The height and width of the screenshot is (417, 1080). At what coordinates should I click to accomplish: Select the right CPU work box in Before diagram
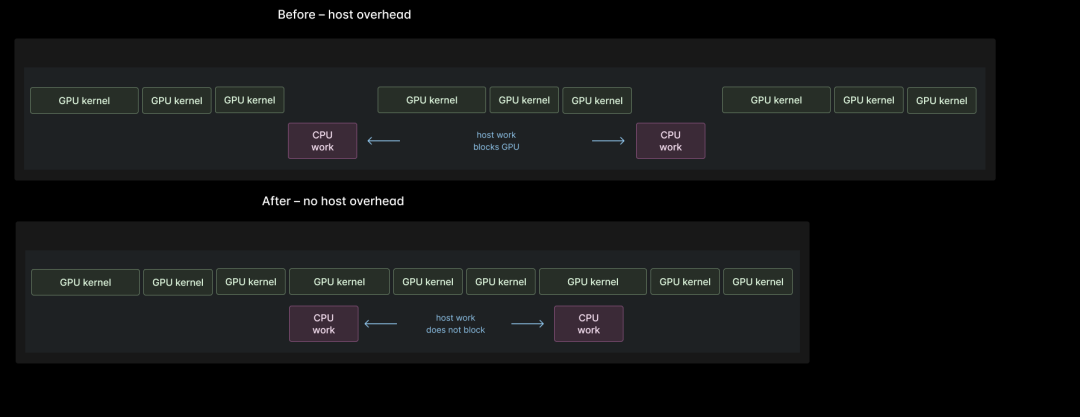pos(670,141)
